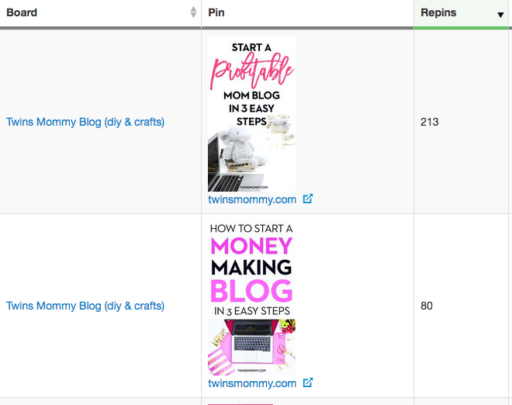
Task: Open the partially visible third pin thumbnail
Action: pos(240,404)
